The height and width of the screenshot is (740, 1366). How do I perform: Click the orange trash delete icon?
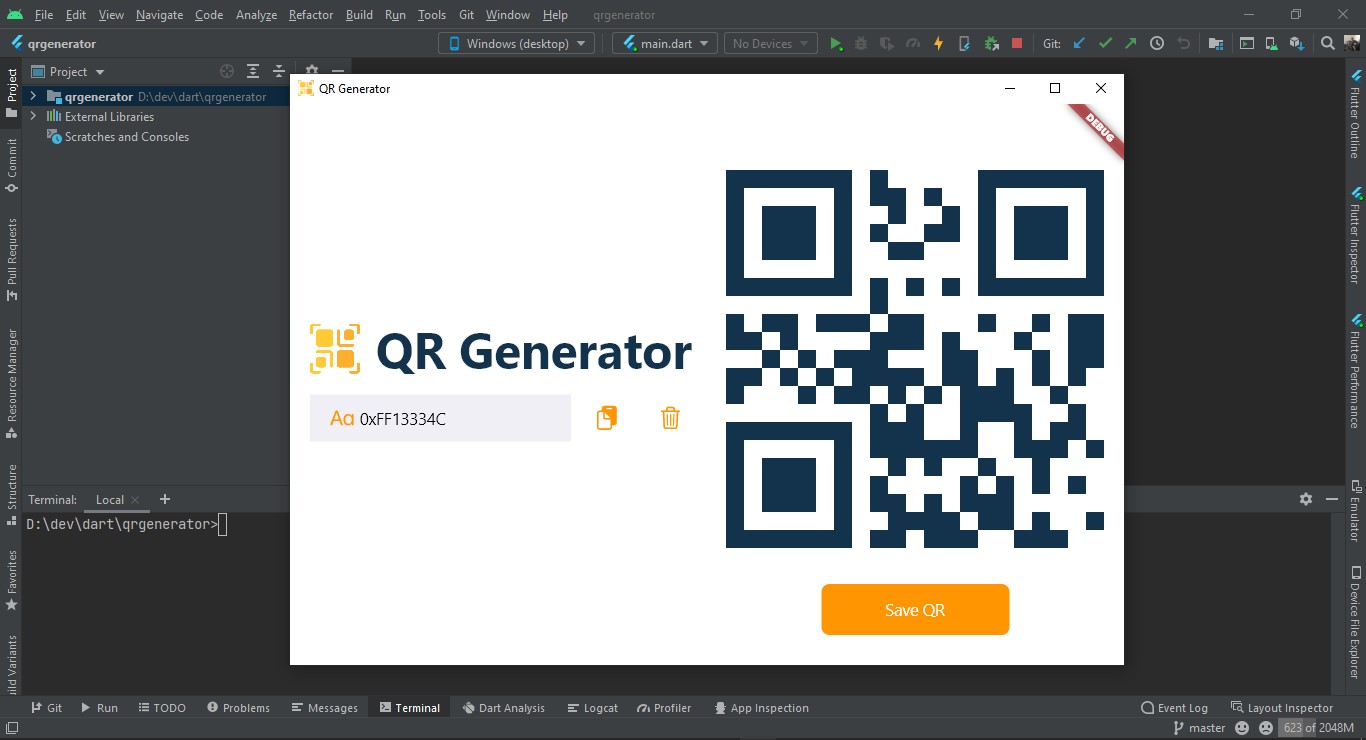coord(670,418)
